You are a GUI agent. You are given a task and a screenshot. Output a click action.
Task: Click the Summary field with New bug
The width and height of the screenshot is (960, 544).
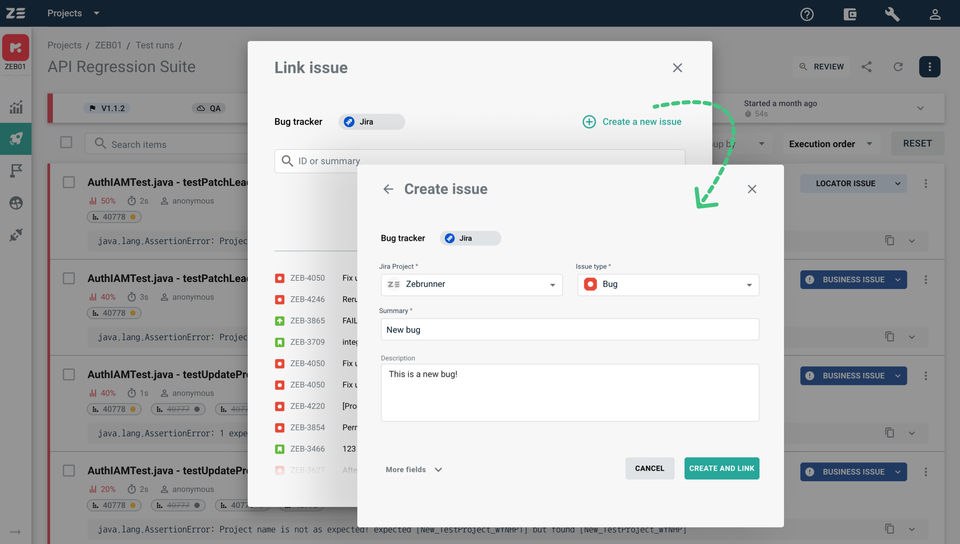click(569, 329)
